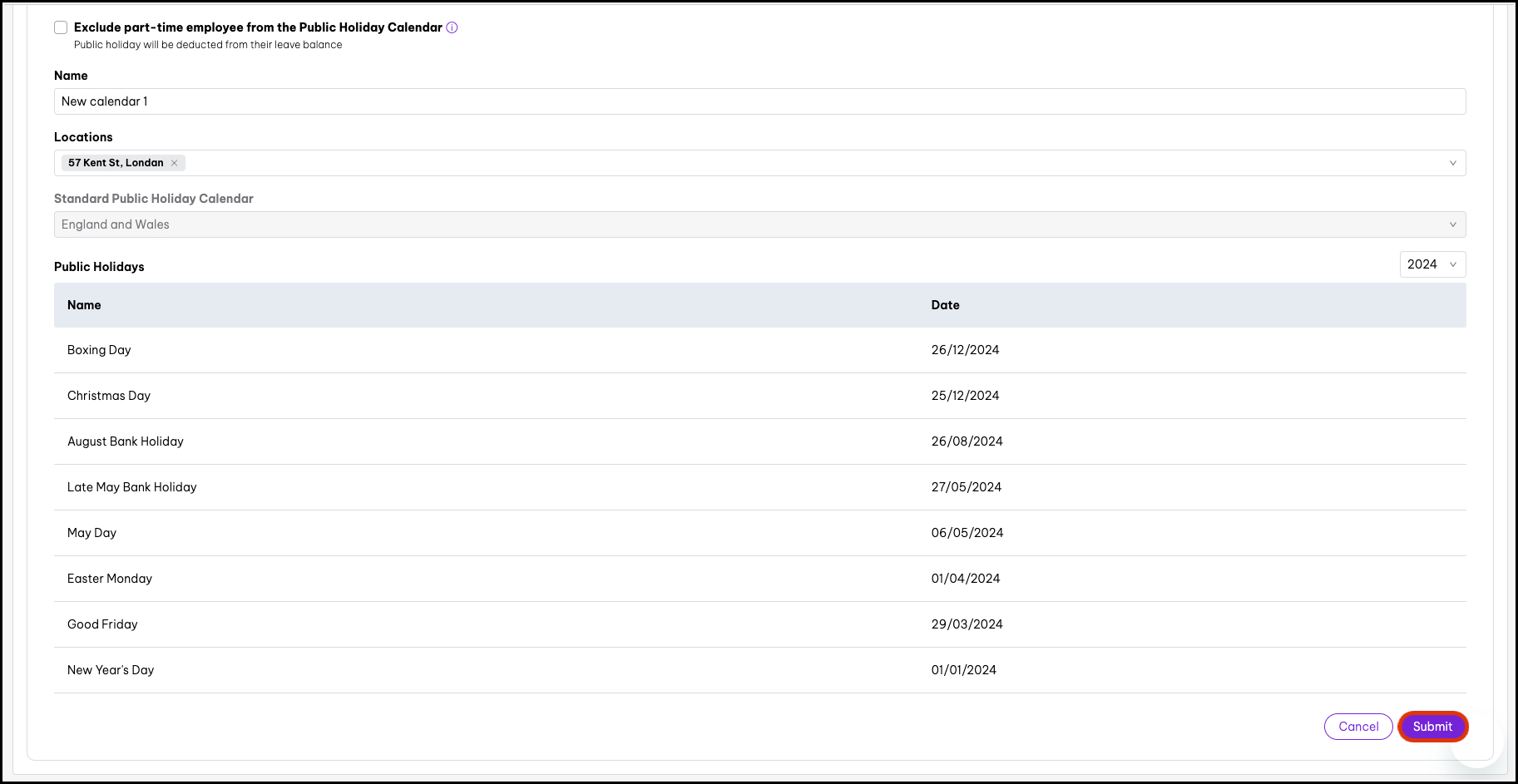Click the date 27/05/2024

(x=966, y=487)
